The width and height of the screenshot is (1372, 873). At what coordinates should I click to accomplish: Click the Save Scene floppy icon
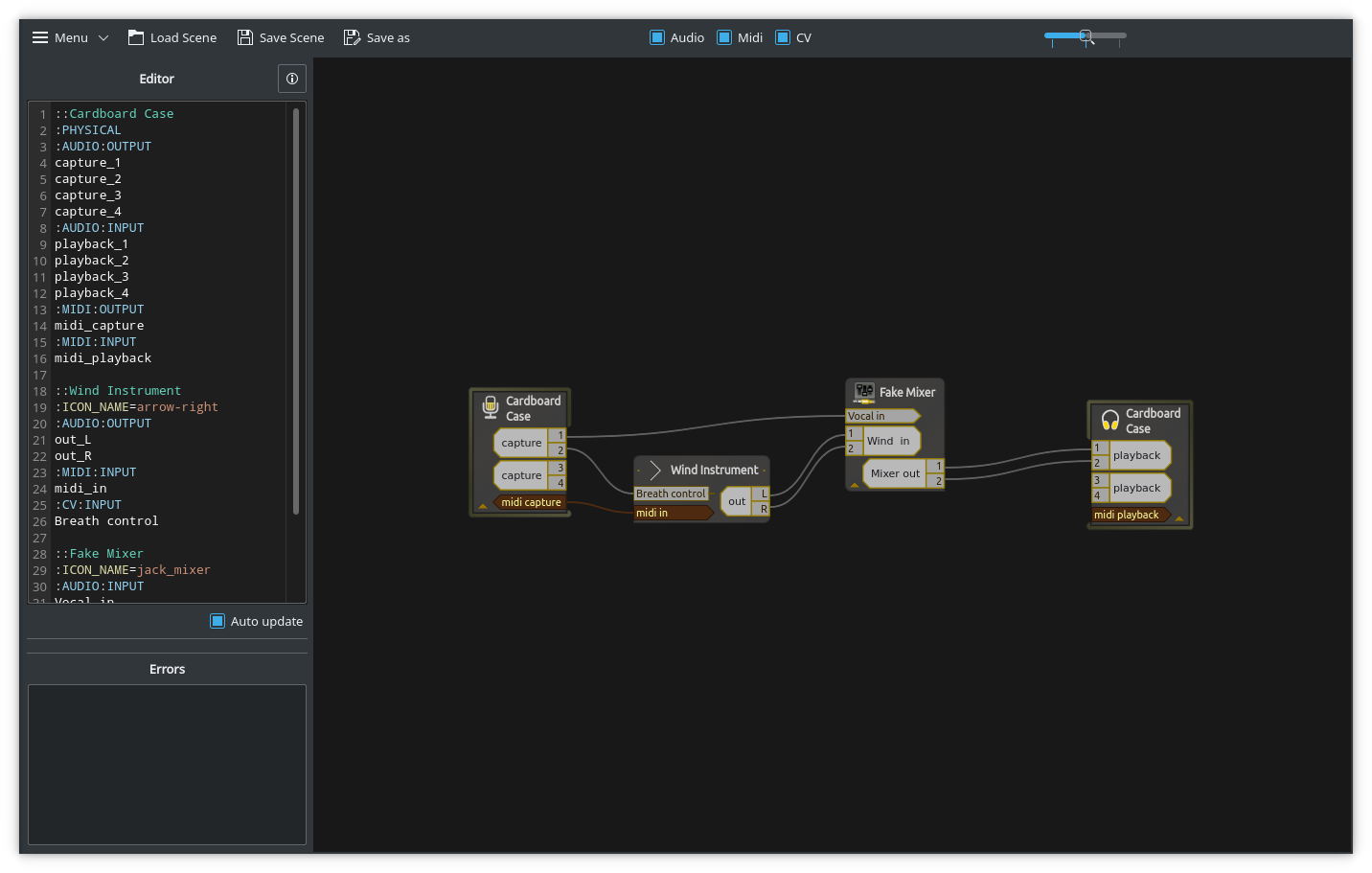pyautogui.click(x=245, y=37)
